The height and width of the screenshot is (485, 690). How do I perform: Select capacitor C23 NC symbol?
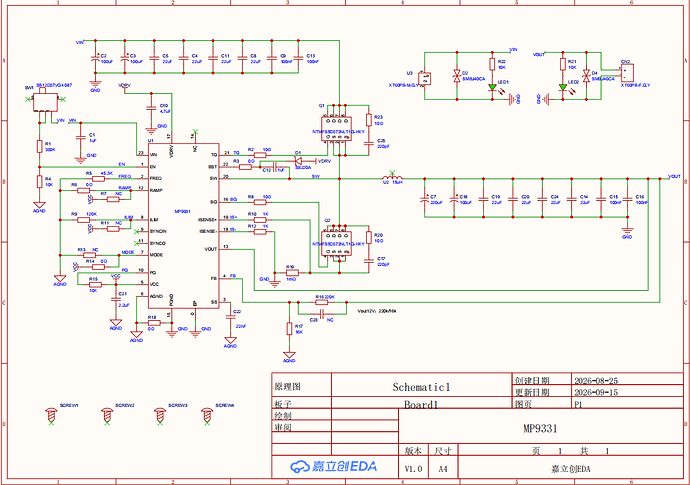[322, 314]
